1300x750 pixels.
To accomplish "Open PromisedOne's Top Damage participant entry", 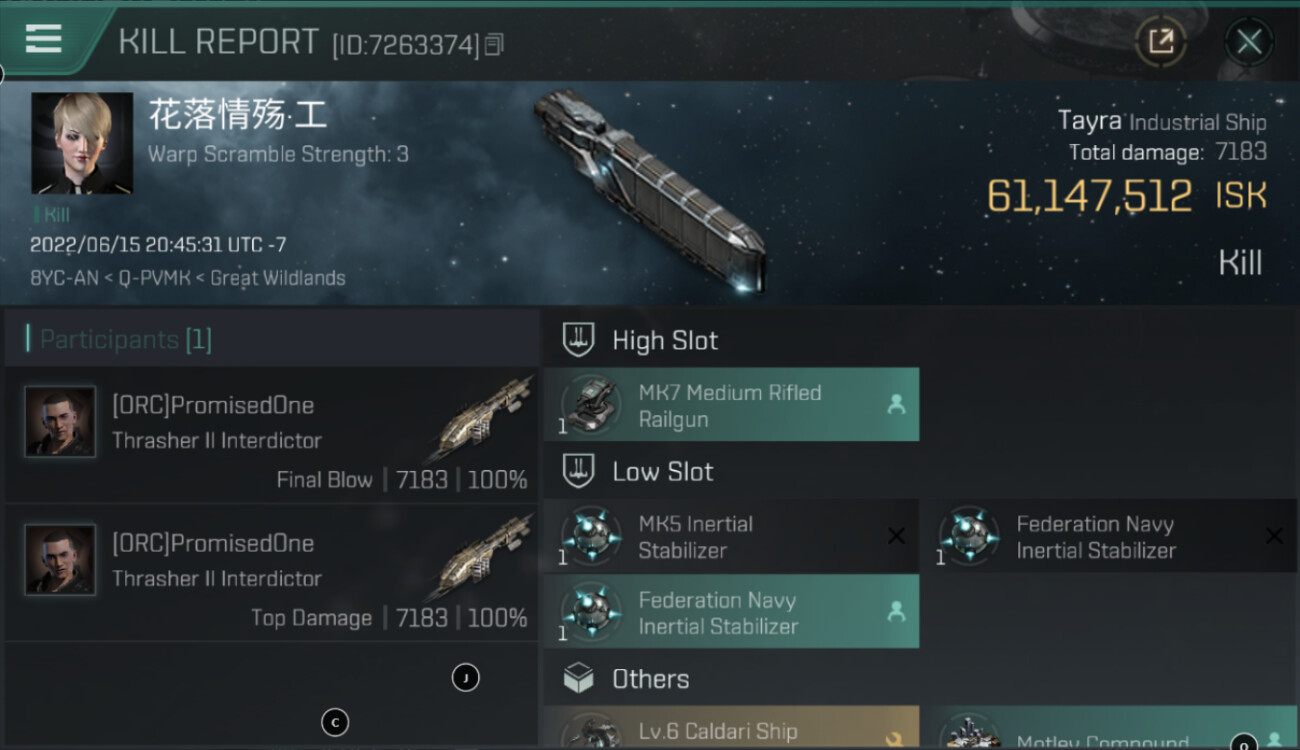I will (x=272, y=573).
